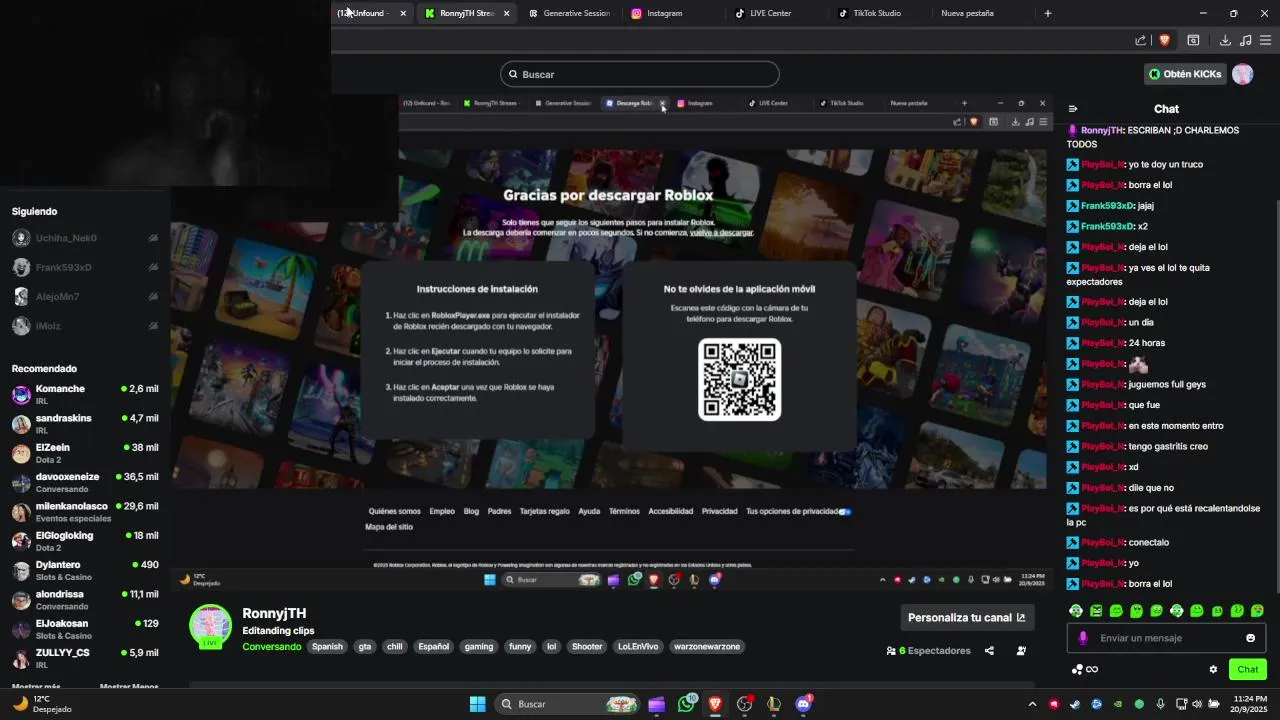Click the Spanish tag
This screenshot has width=1280, height=720.
[327, 647]
